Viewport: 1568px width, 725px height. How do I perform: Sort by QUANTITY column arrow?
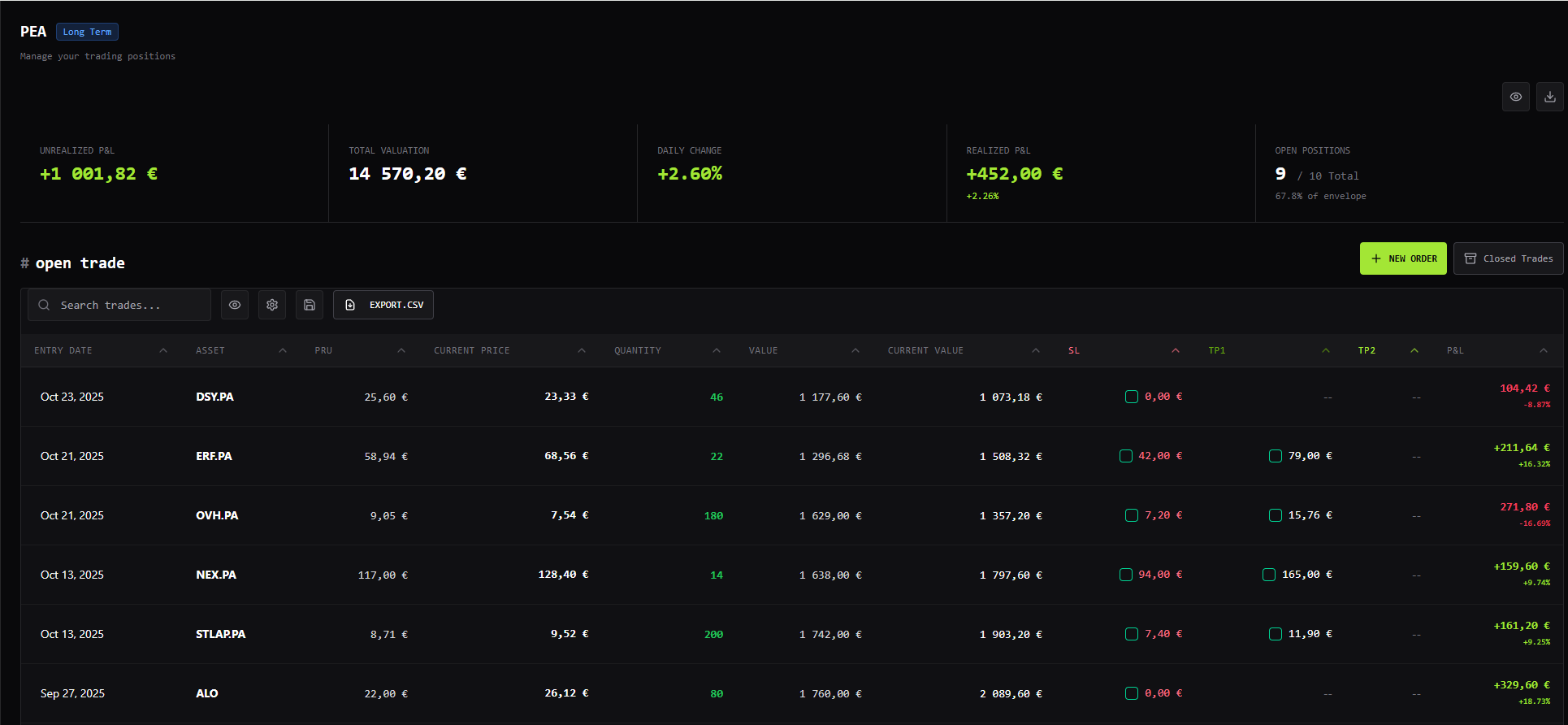[717, 350]
